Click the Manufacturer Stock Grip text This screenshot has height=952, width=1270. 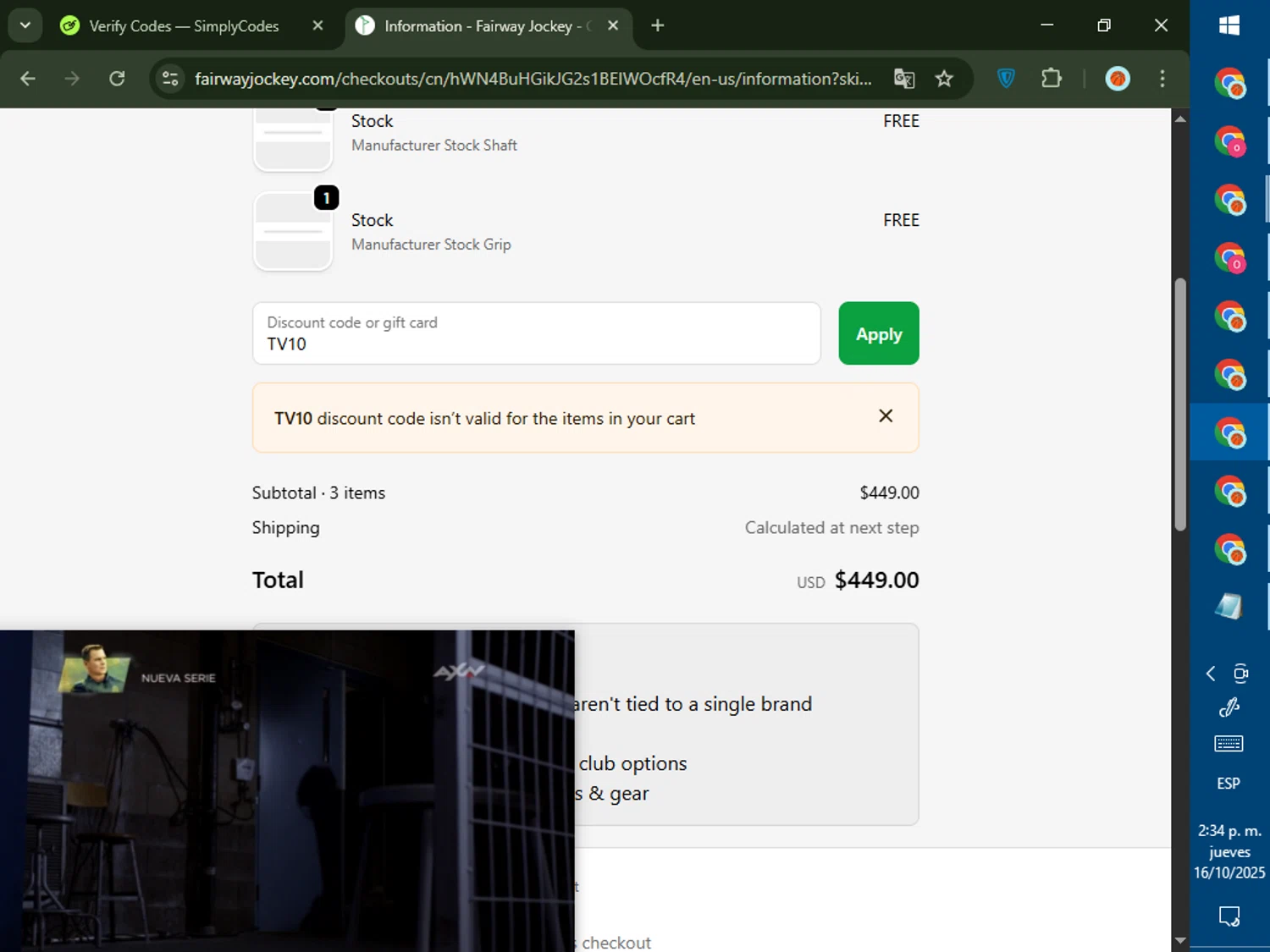pyautogui.click(x=431, y=245)
